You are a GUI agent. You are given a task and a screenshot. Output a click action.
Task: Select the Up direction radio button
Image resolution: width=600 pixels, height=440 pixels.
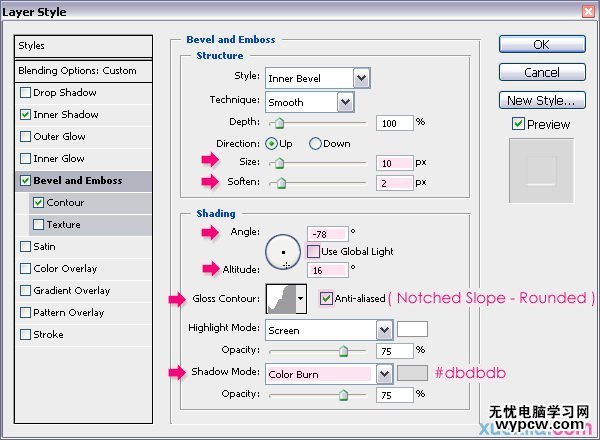[271, 144]
